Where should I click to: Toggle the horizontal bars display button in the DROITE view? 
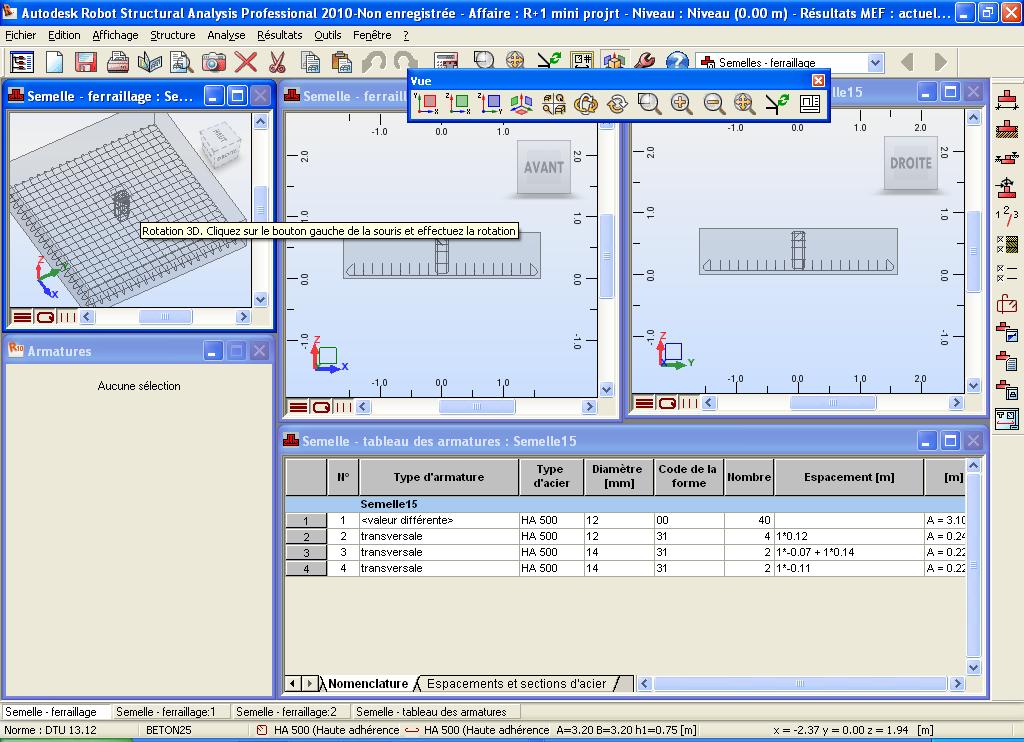pos(645,403)
